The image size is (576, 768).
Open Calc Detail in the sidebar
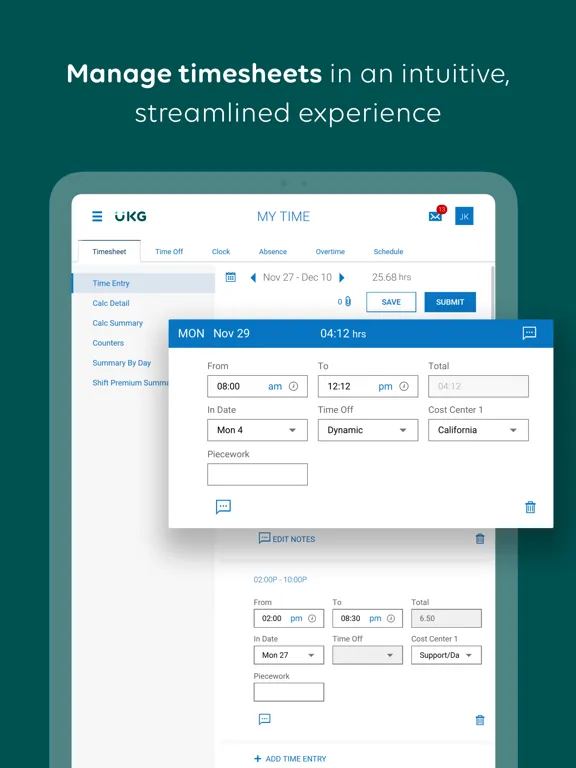pos(111,303)
